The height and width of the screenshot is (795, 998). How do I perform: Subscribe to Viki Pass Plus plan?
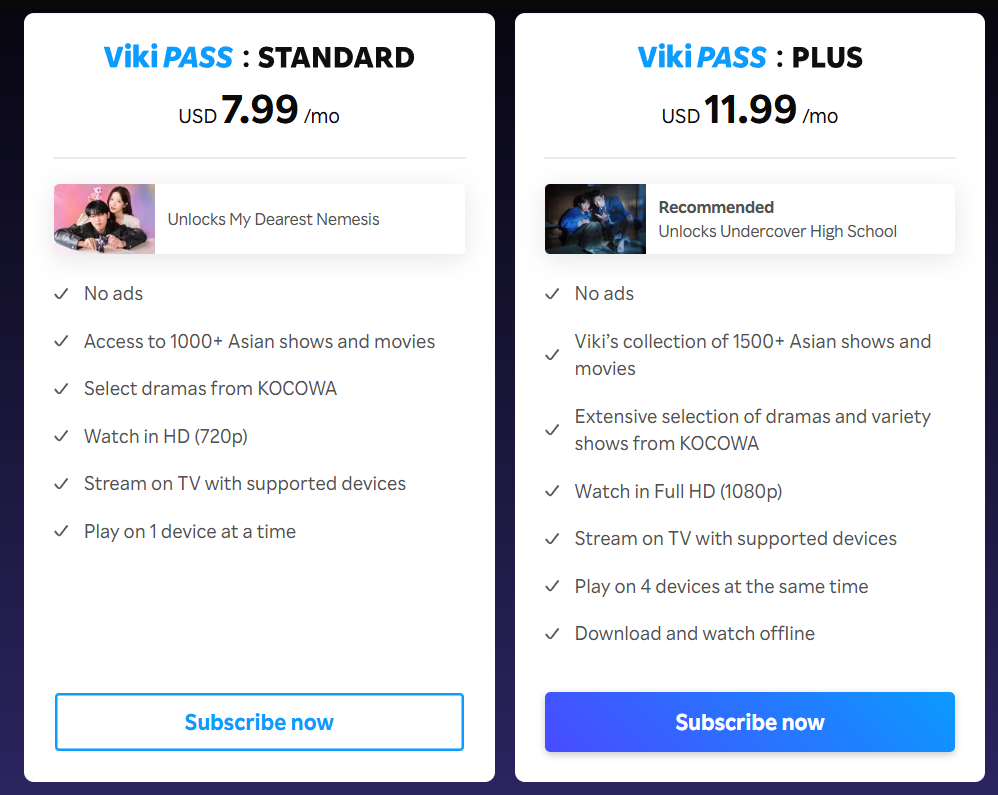click(749, 722)
